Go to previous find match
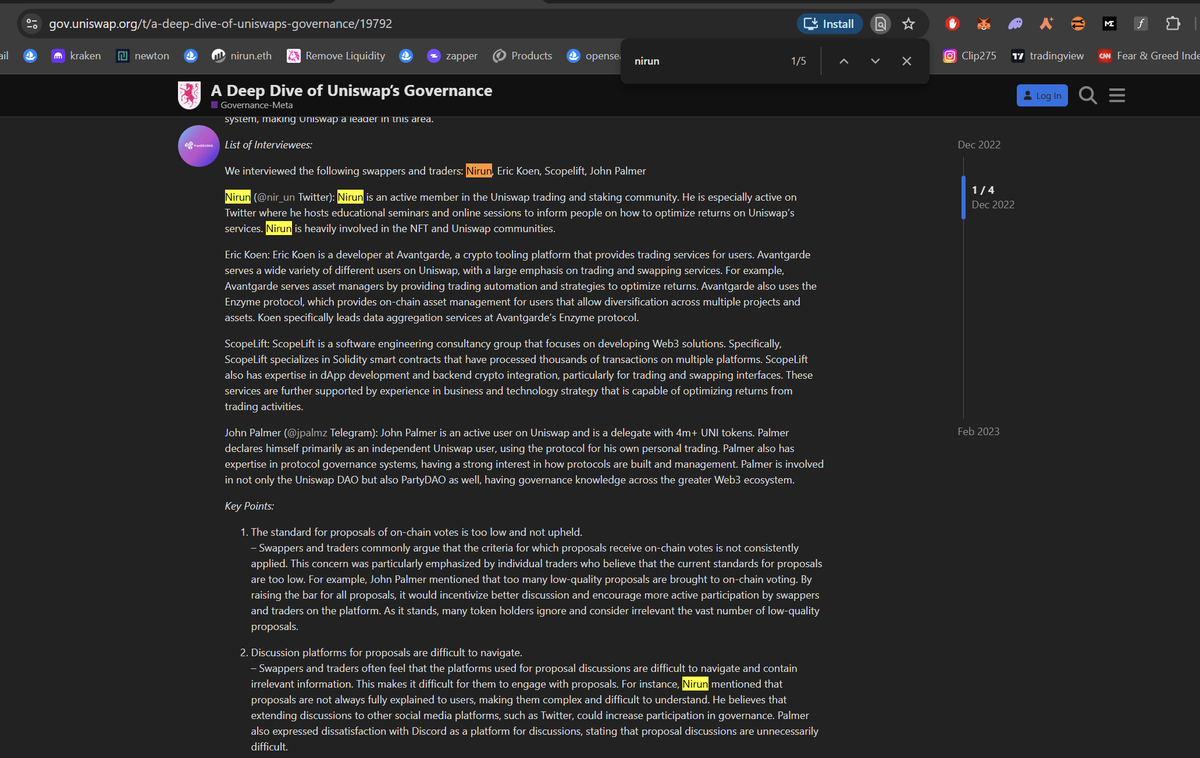 [x=843, y=61]
